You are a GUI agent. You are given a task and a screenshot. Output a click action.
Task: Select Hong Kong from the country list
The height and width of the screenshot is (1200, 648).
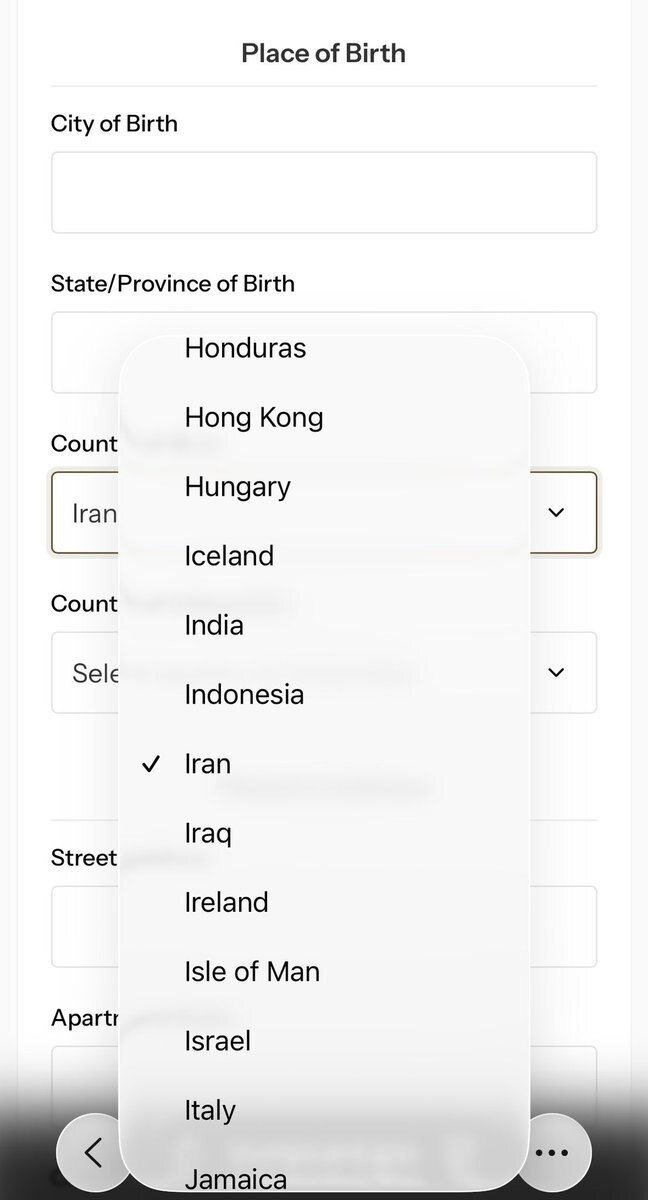pyautogui.click(x=253, y=417)
